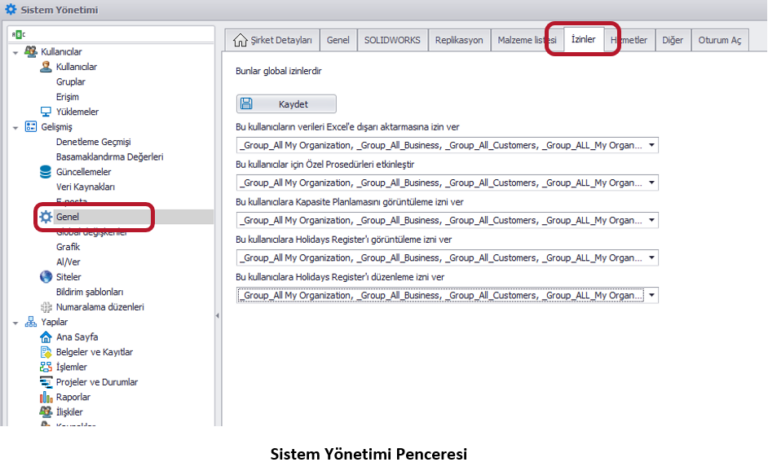Collapse the Gelişmiş tree node
768x471 pixels.
(16, 126)
